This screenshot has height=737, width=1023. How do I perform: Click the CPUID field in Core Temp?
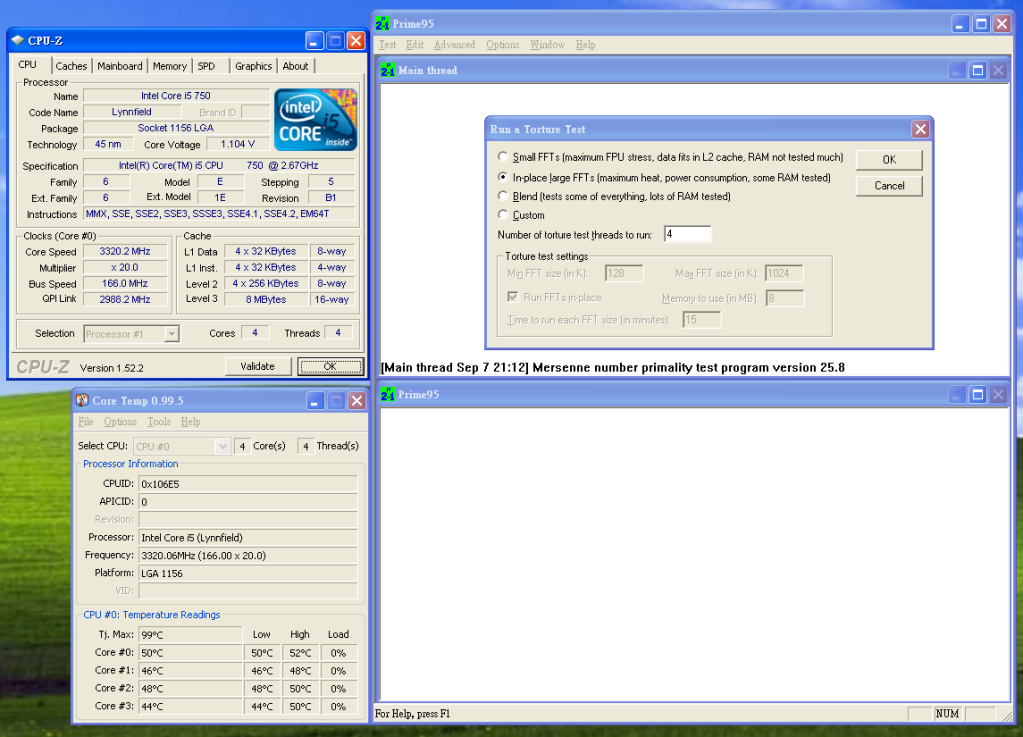pos(248,484)
